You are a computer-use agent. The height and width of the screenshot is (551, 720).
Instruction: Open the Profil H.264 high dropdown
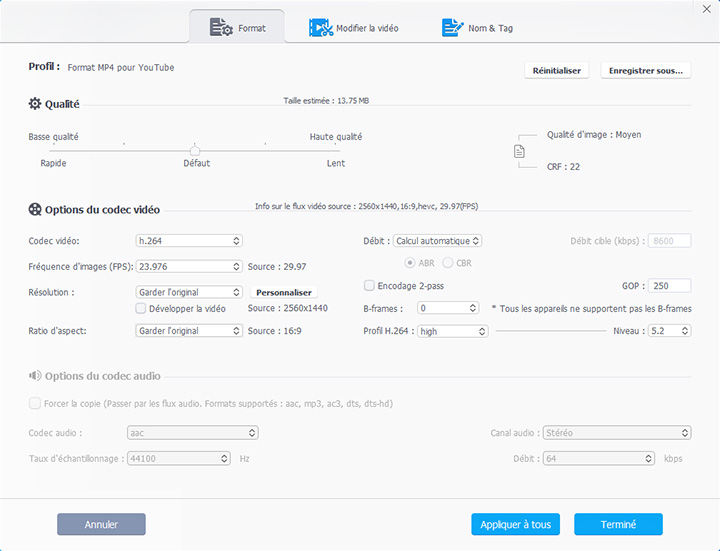click(x=453, y=331)
